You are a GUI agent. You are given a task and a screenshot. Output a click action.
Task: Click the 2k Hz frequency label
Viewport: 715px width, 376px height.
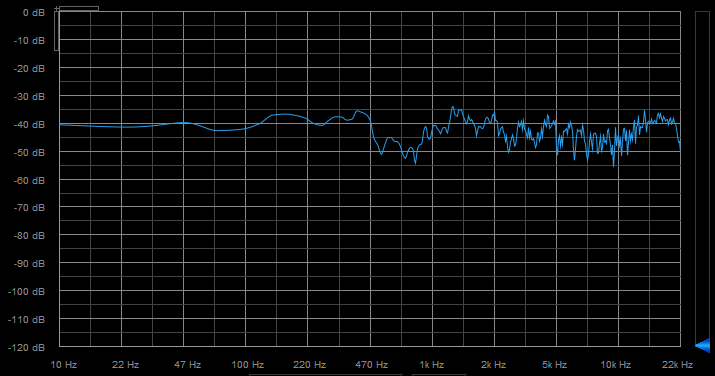tap(493, 365)
